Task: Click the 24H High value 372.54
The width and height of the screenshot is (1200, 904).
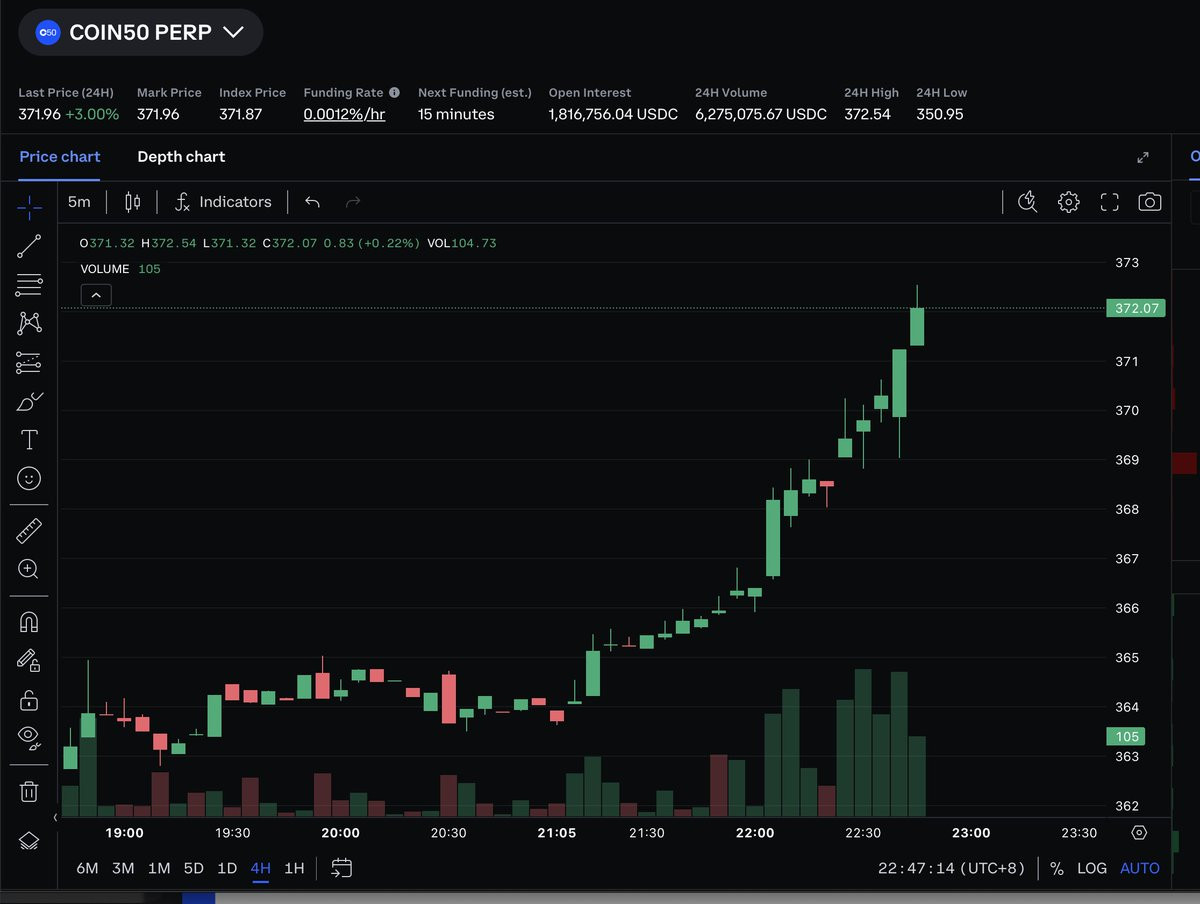Action: [867, 114]
